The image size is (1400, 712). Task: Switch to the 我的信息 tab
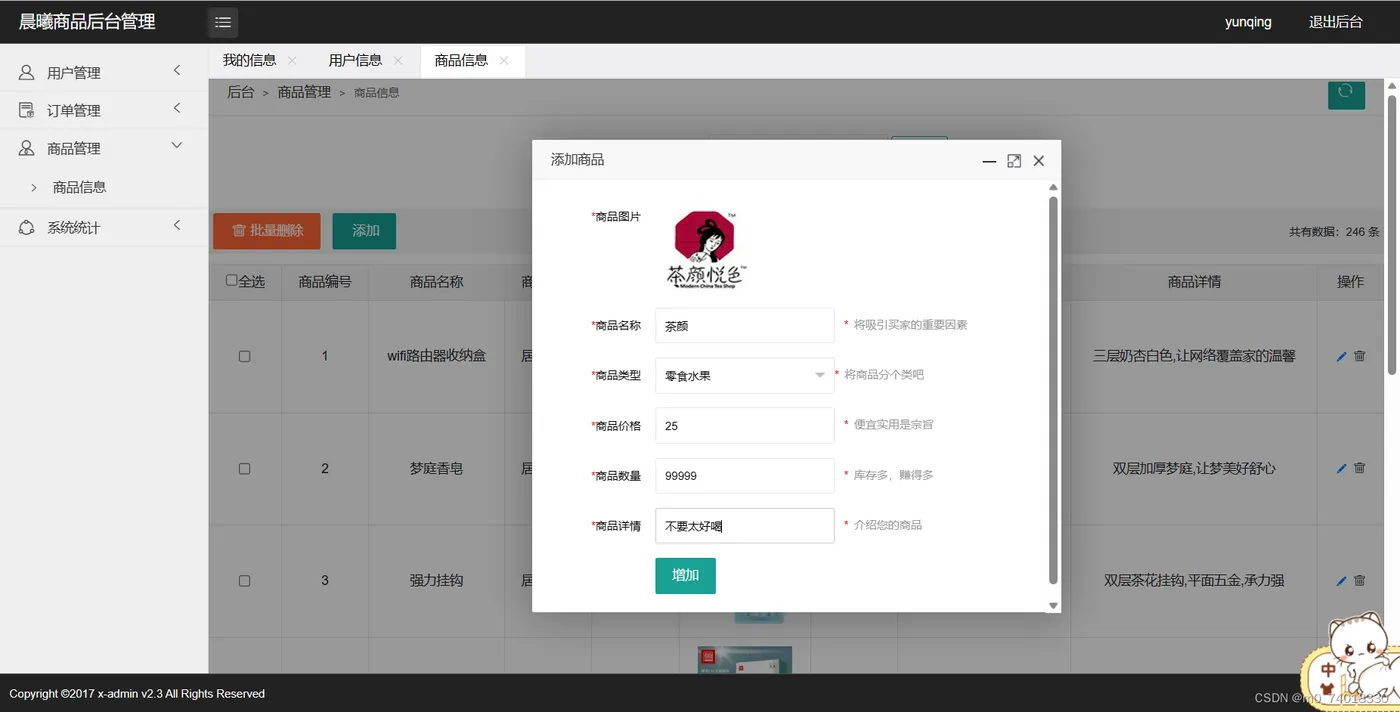(x=249, y=61)
